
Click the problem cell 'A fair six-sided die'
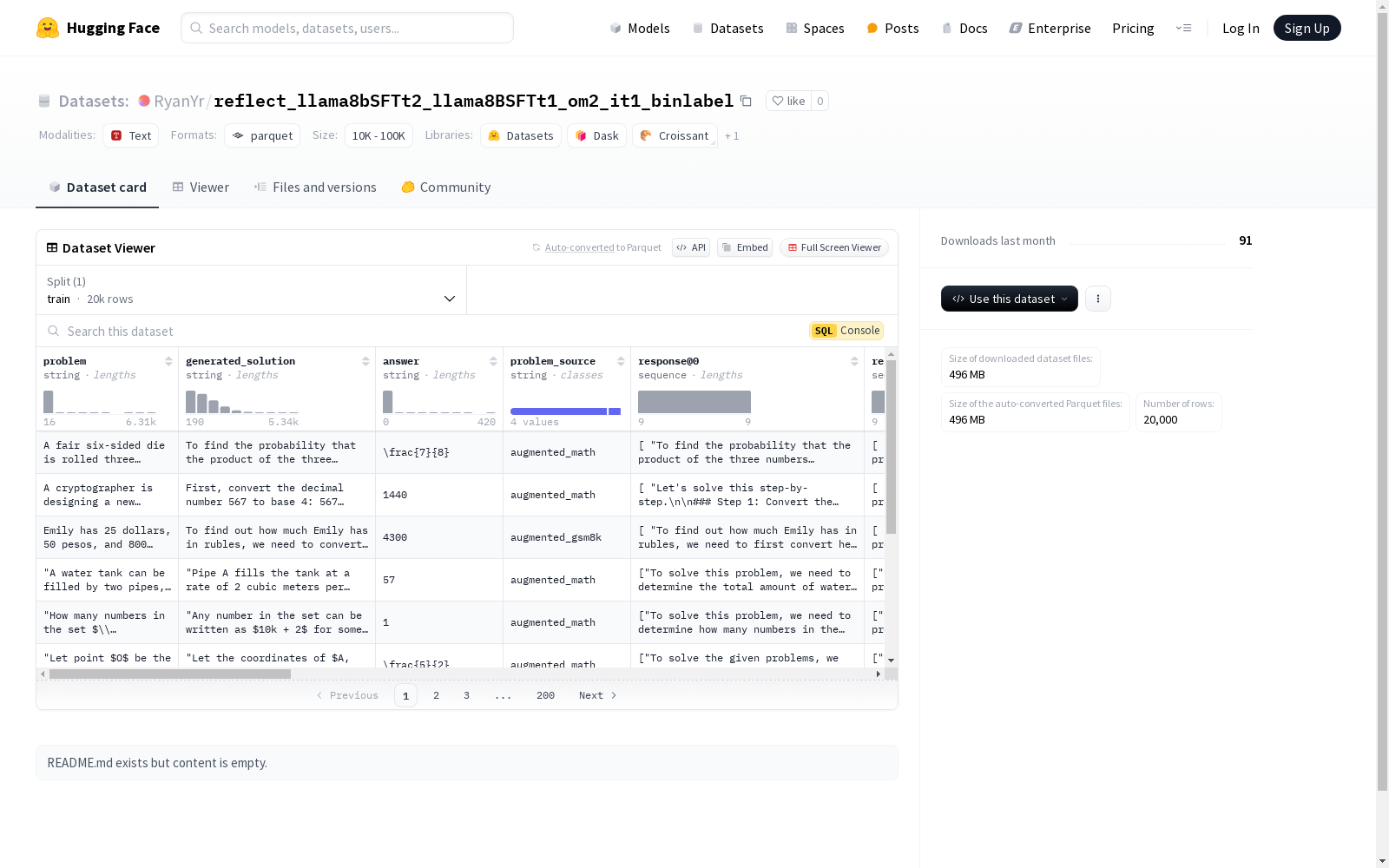108,452
